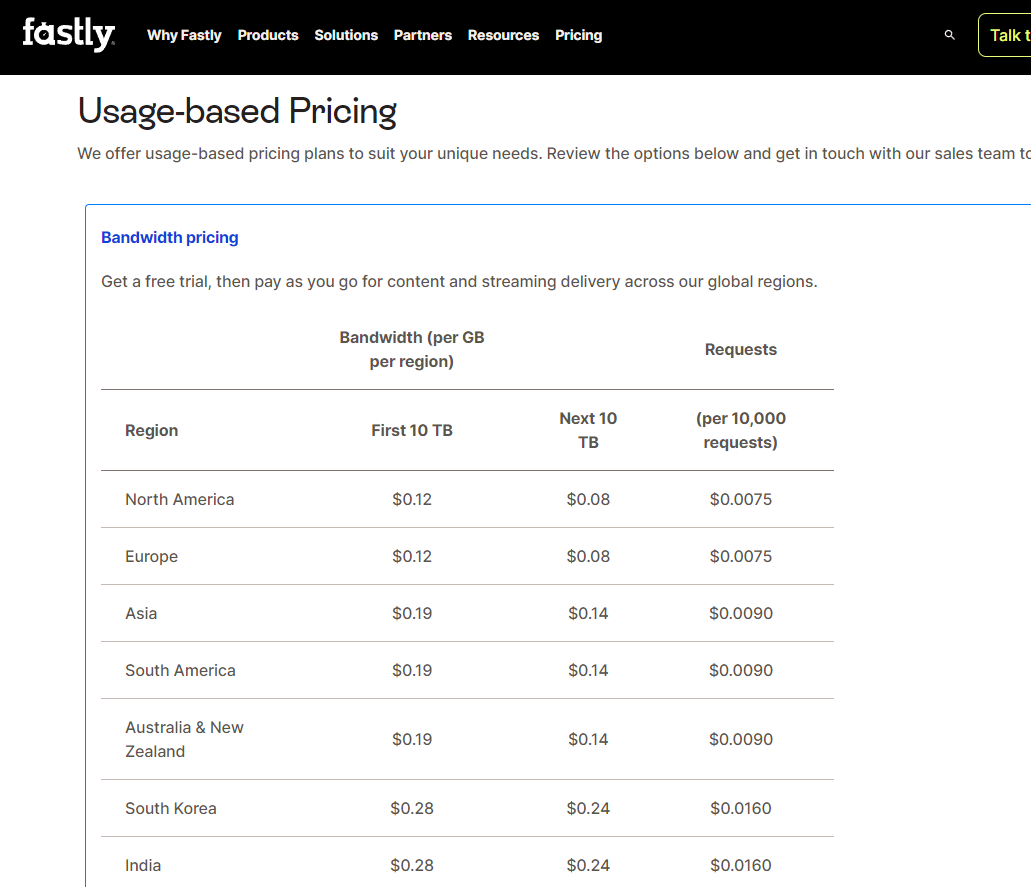Expand the Solutions navigation menu
The image size is (1031, 887).
346,35
